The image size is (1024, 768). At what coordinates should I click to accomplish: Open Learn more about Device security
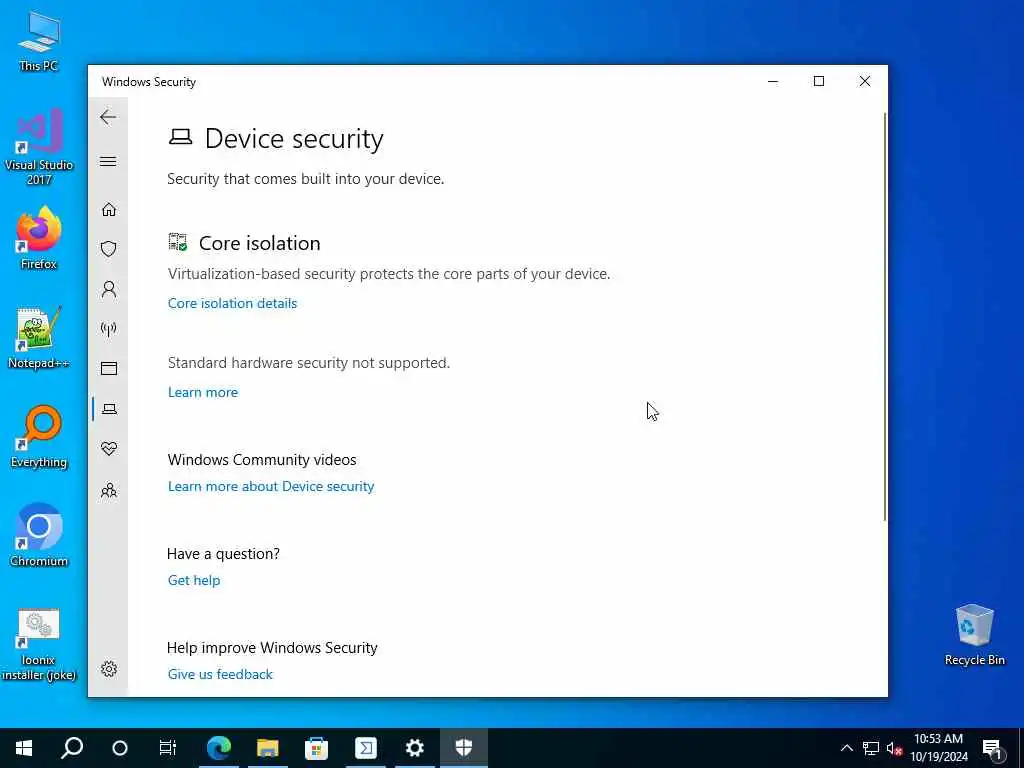(271, 487)
